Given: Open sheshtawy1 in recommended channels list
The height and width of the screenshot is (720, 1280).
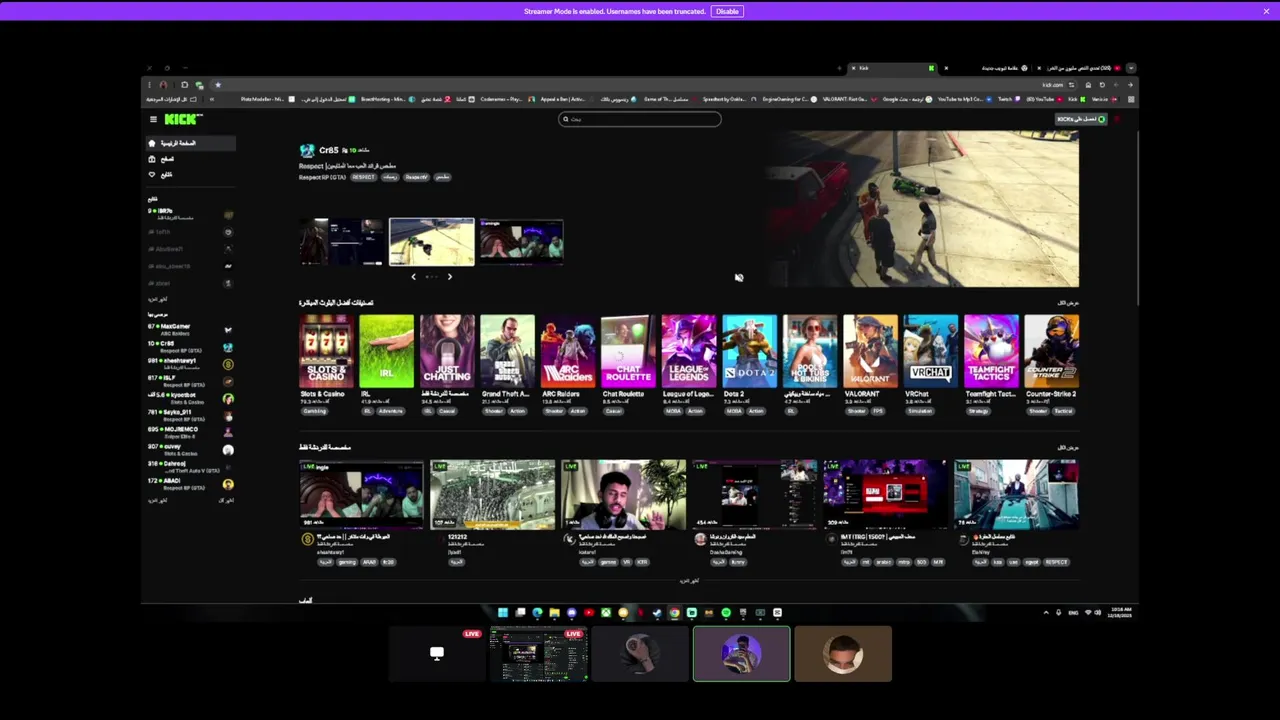Looking at the screenshot, I should pos(190,364).
